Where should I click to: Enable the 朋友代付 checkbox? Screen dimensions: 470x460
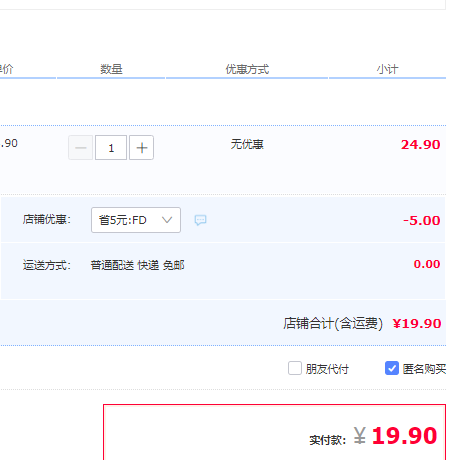pos(295,368)
